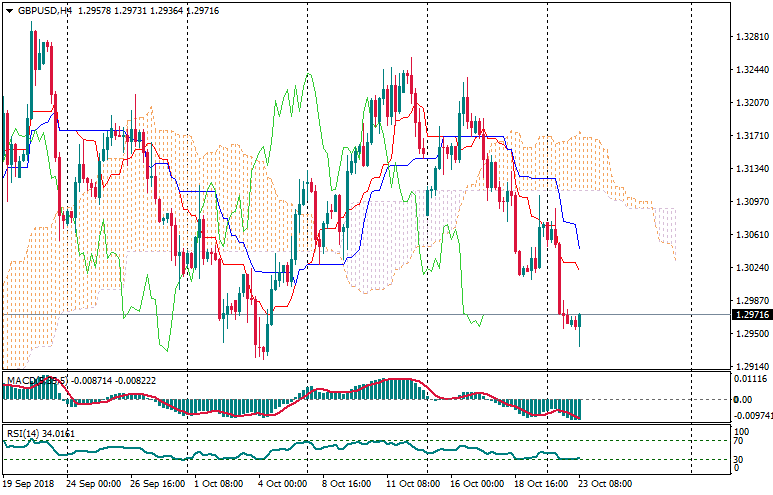The width and height of the screenshot is (773, 495).
Task: Click the MACD 0.00 zero level label
Action: [743, 400]
